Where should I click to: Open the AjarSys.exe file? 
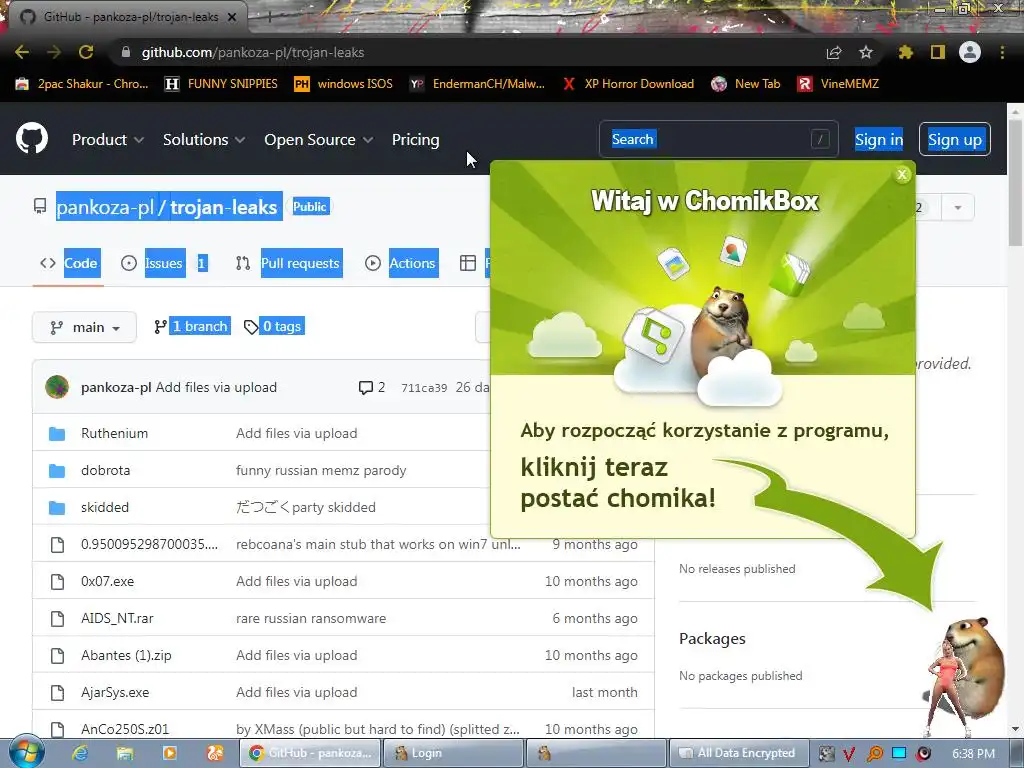point(115,692)
